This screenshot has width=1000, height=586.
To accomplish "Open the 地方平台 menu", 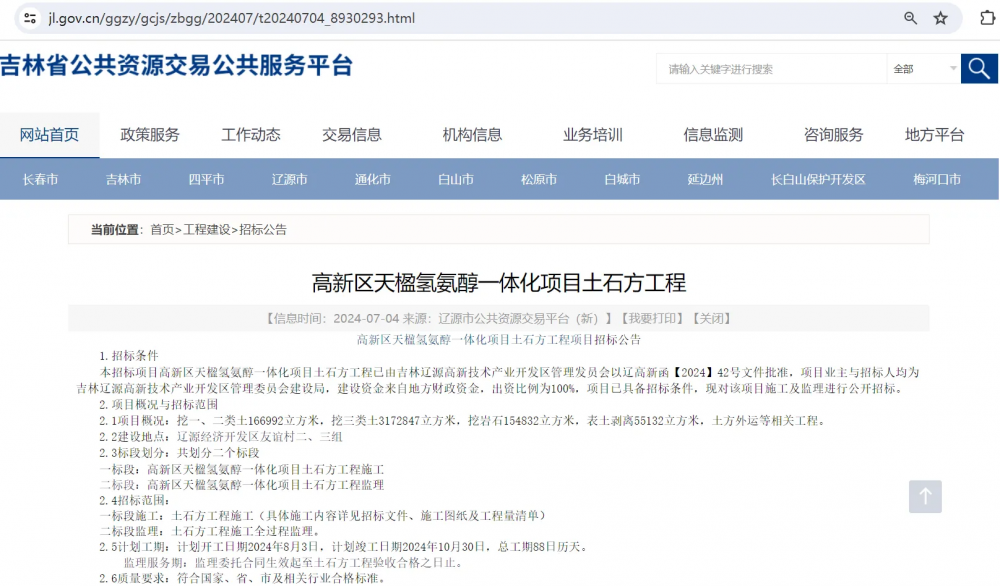I will [932, 134].
